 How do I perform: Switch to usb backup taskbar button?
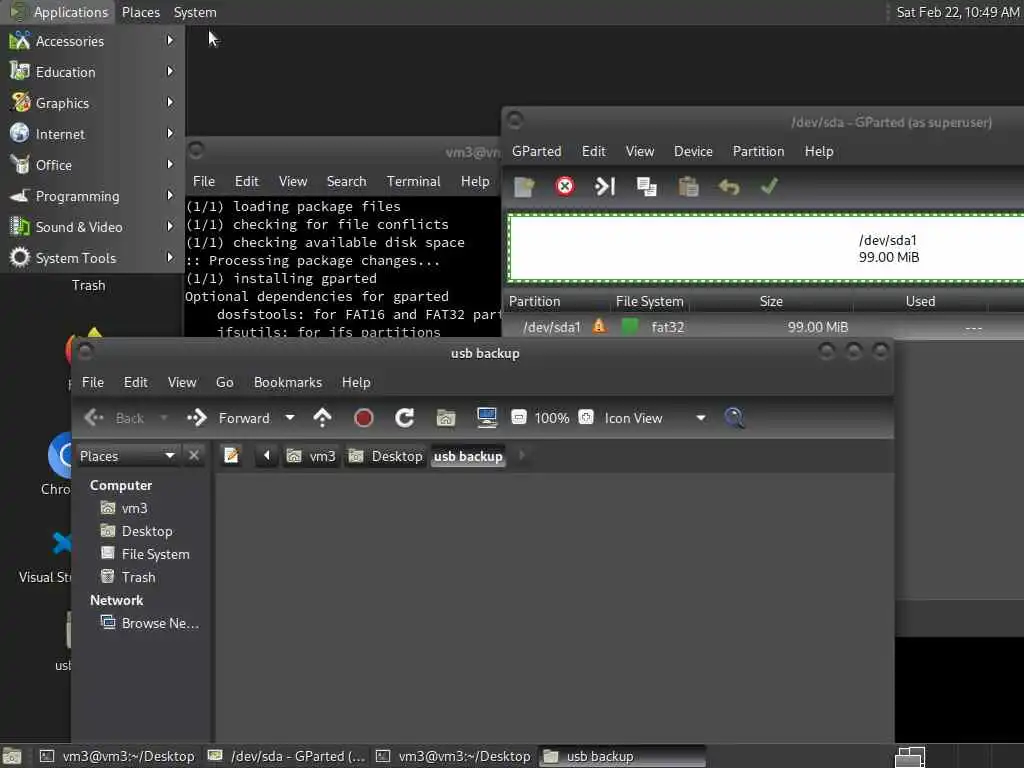[622, 756]
